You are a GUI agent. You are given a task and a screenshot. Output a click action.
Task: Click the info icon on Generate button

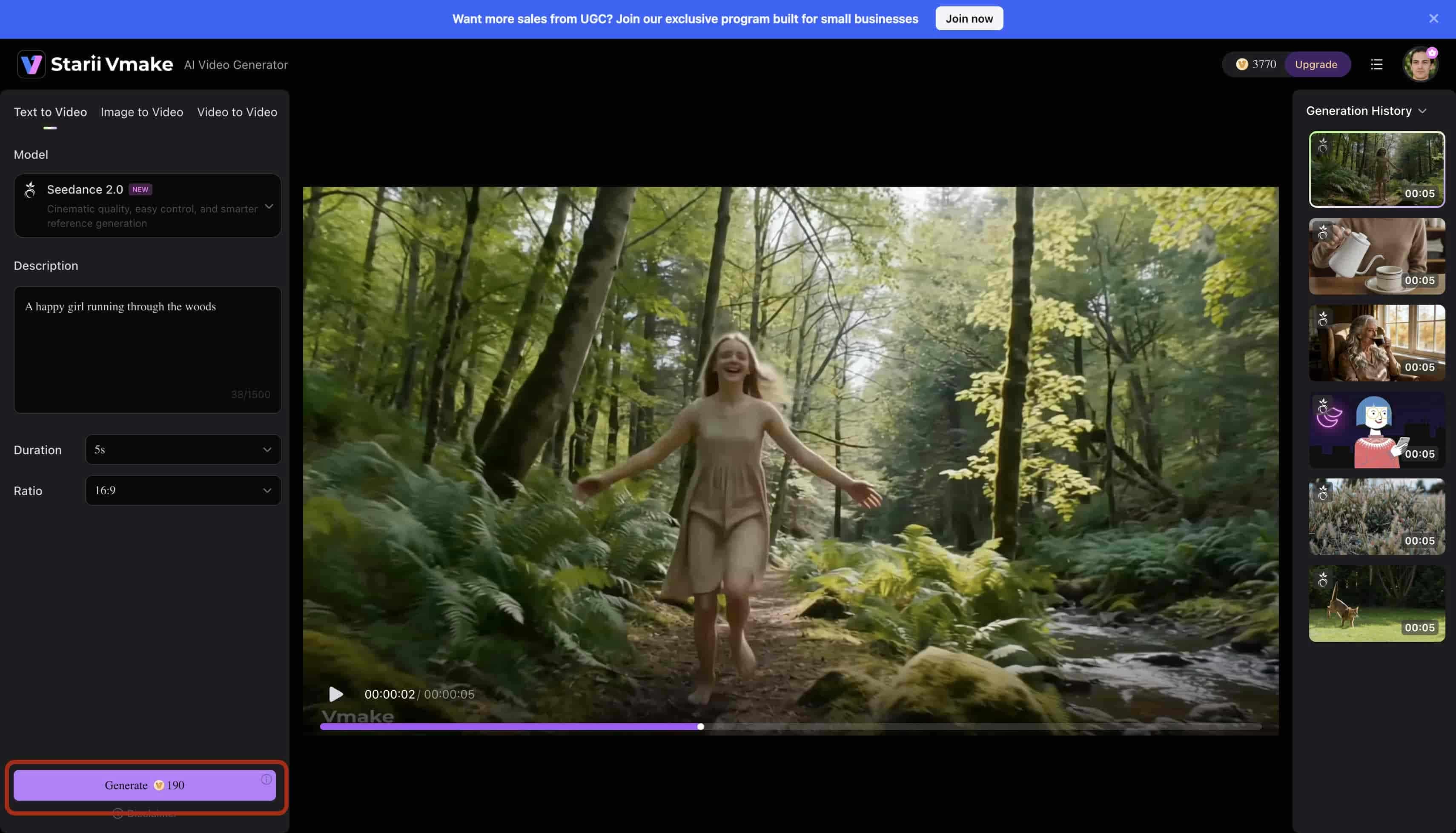point(266,779)
